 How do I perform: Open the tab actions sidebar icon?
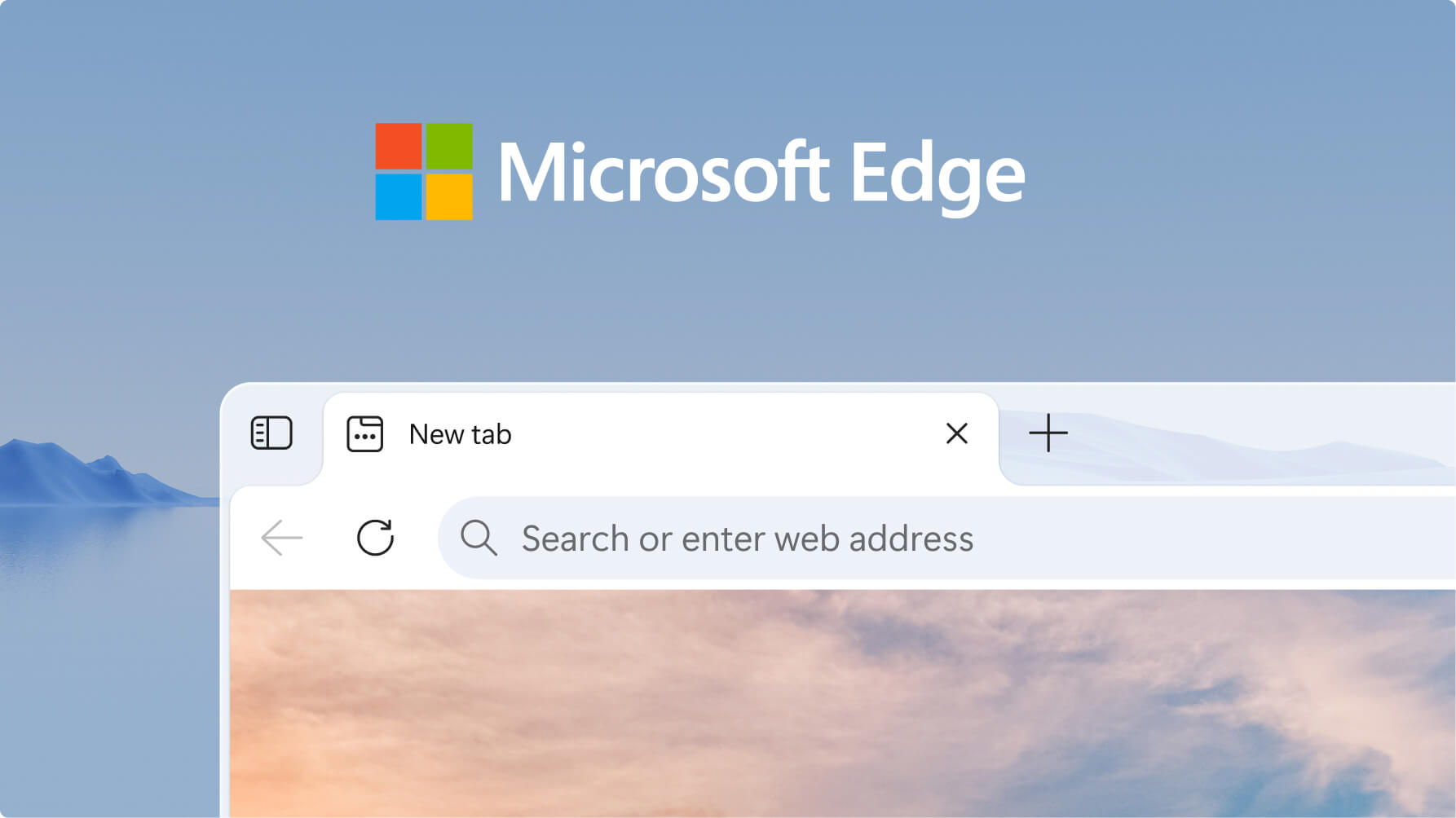(271, 433)
